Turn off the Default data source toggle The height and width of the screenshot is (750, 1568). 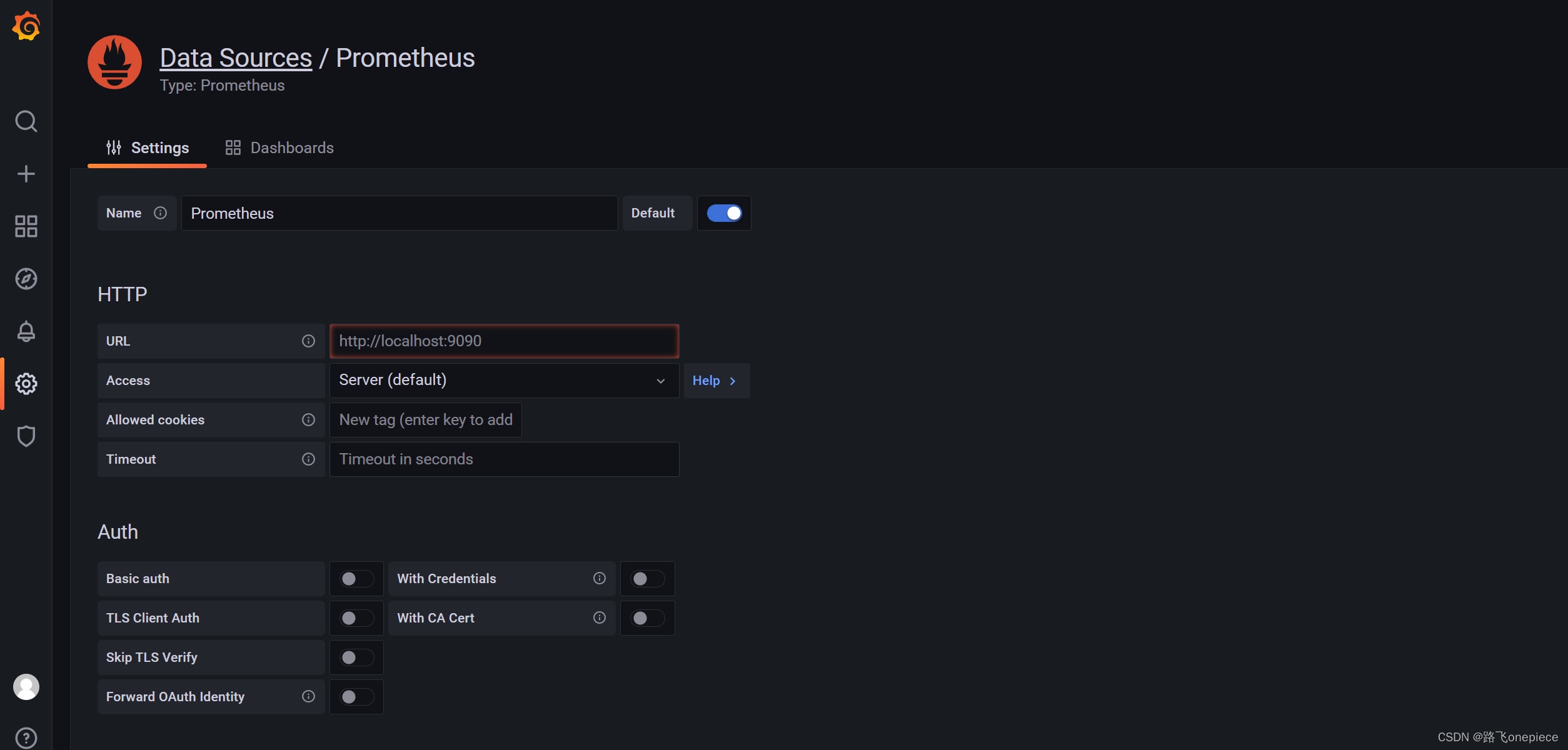(724, 213)
